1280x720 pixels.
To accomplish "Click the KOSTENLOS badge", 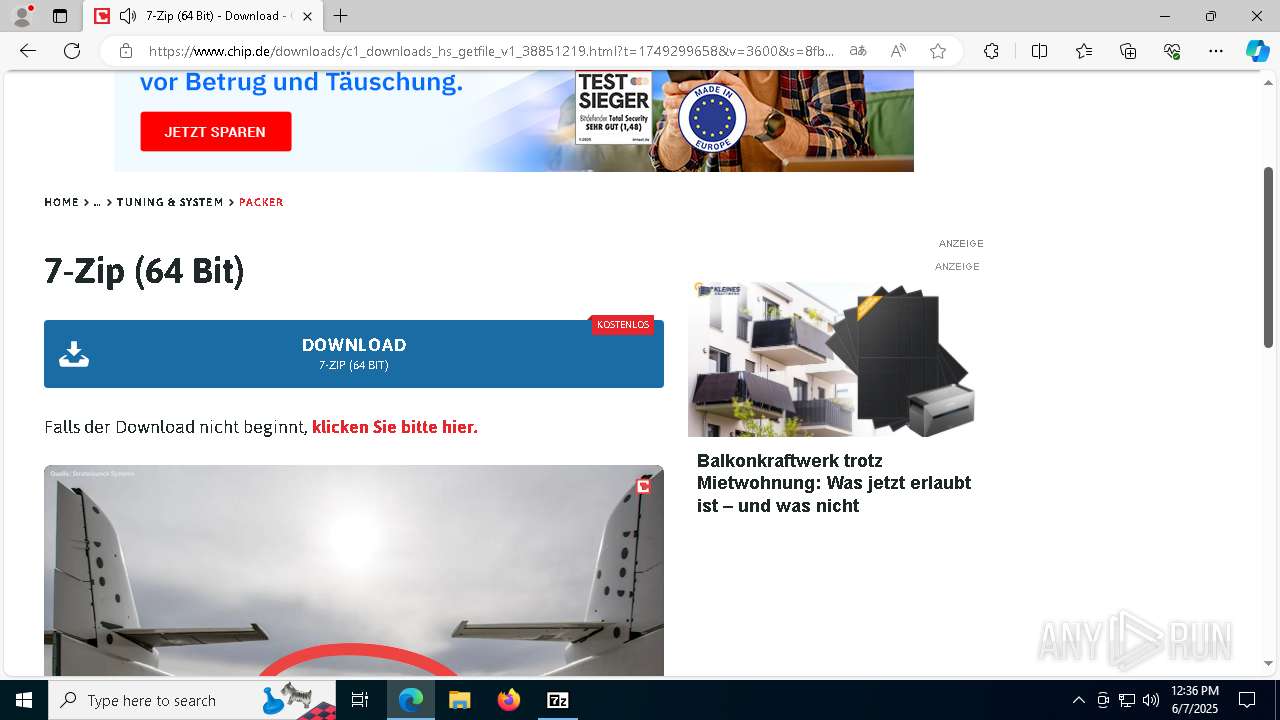I will (x=623, y=325).
